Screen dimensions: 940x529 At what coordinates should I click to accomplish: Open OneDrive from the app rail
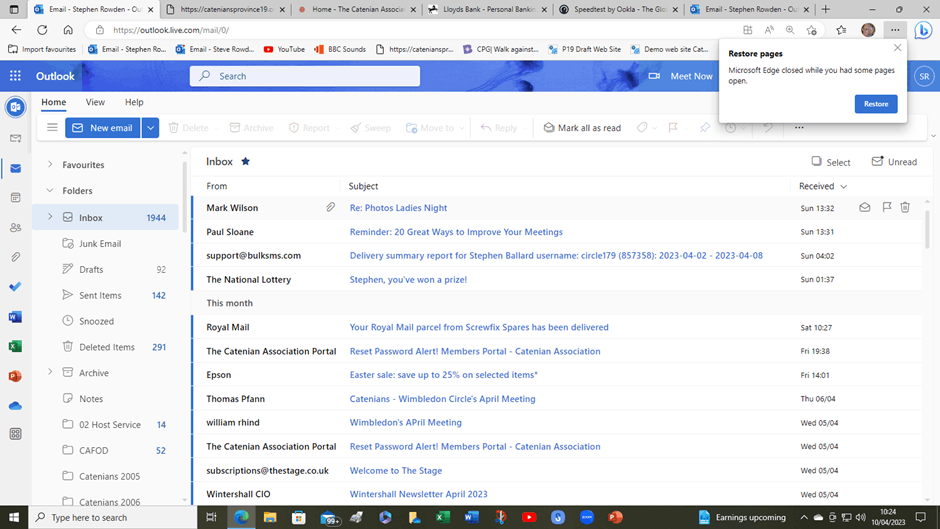point(16,406)
